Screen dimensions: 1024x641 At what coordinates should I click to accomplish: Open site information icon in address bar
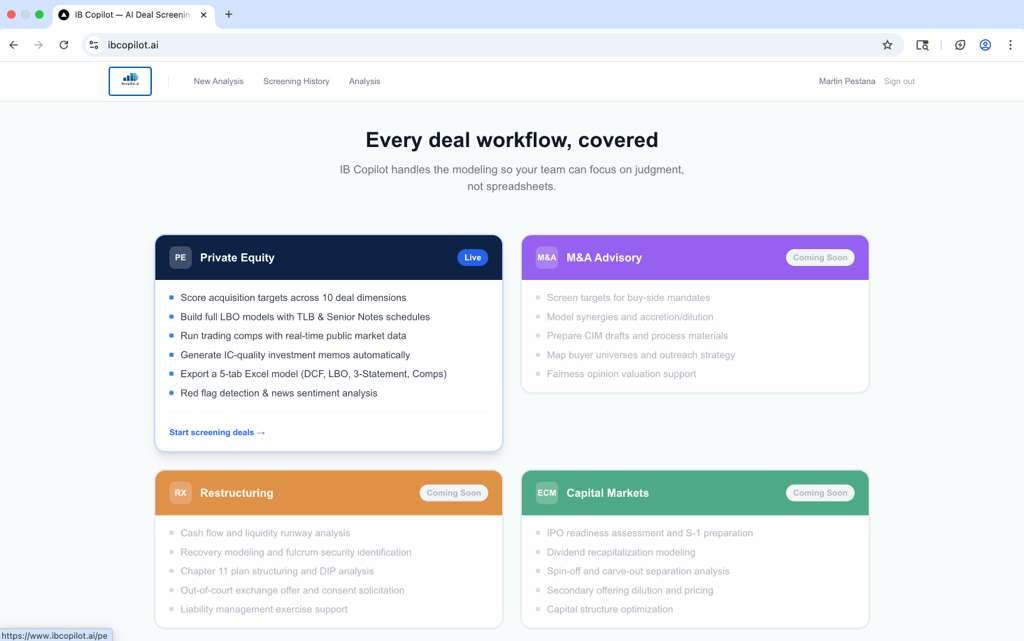click(x=94, y=45)
